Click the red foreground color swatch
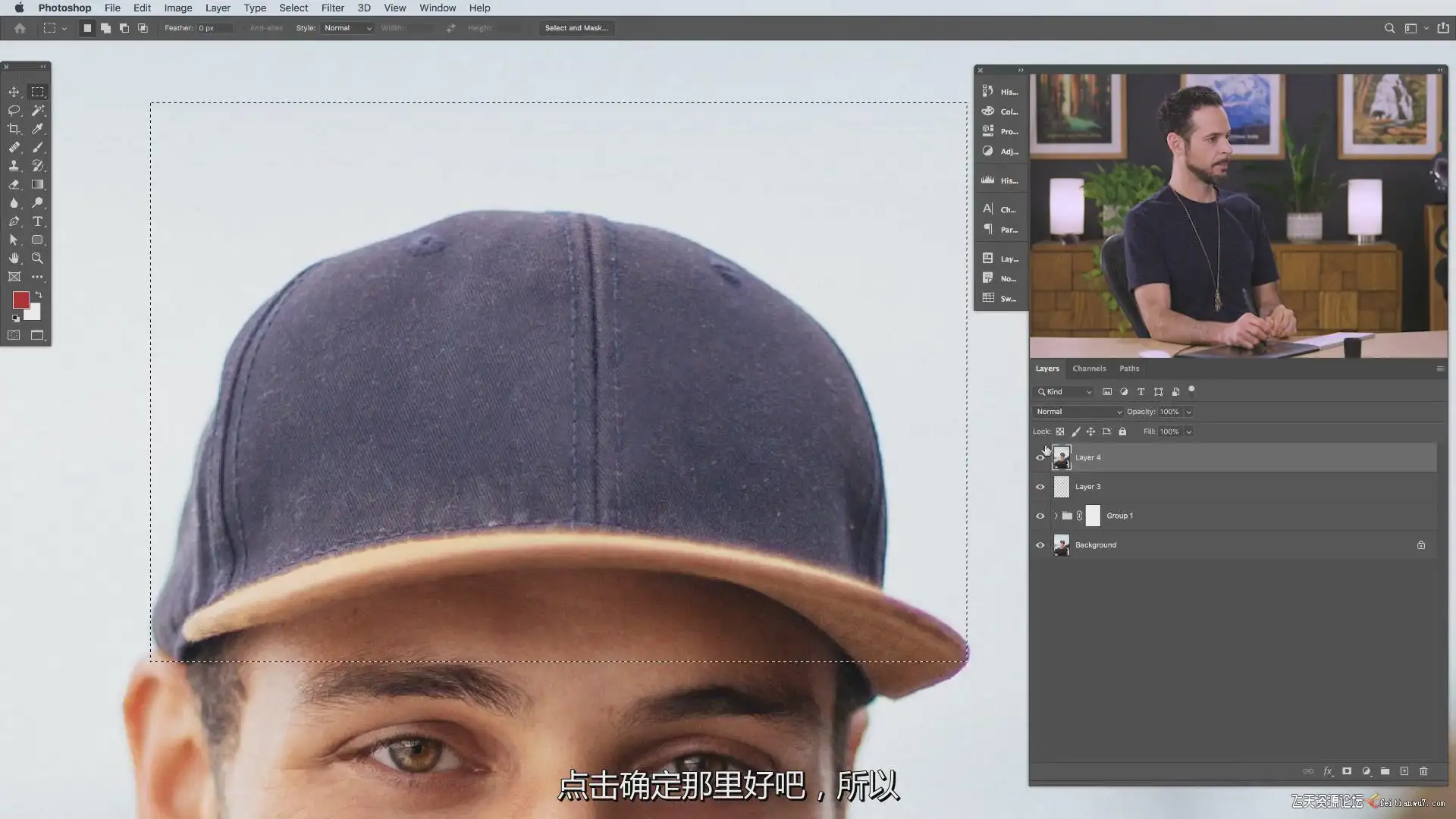This screenshot has width=1456, height=819. tap(20, 300)
